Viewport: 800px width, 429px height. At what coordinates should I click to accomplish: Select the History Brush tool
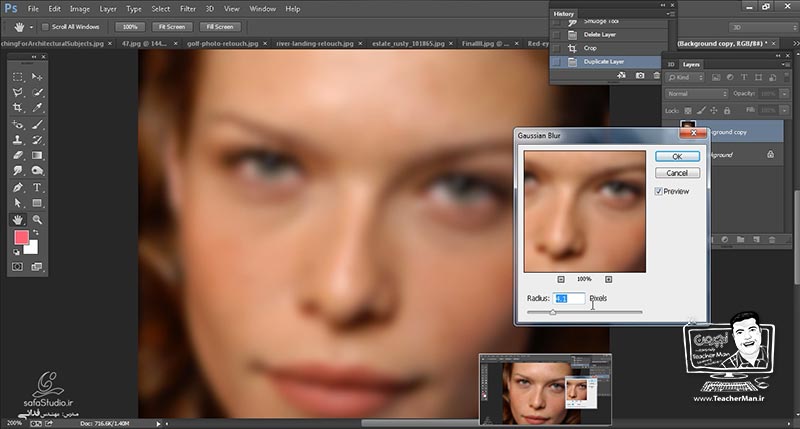(37, 140)
